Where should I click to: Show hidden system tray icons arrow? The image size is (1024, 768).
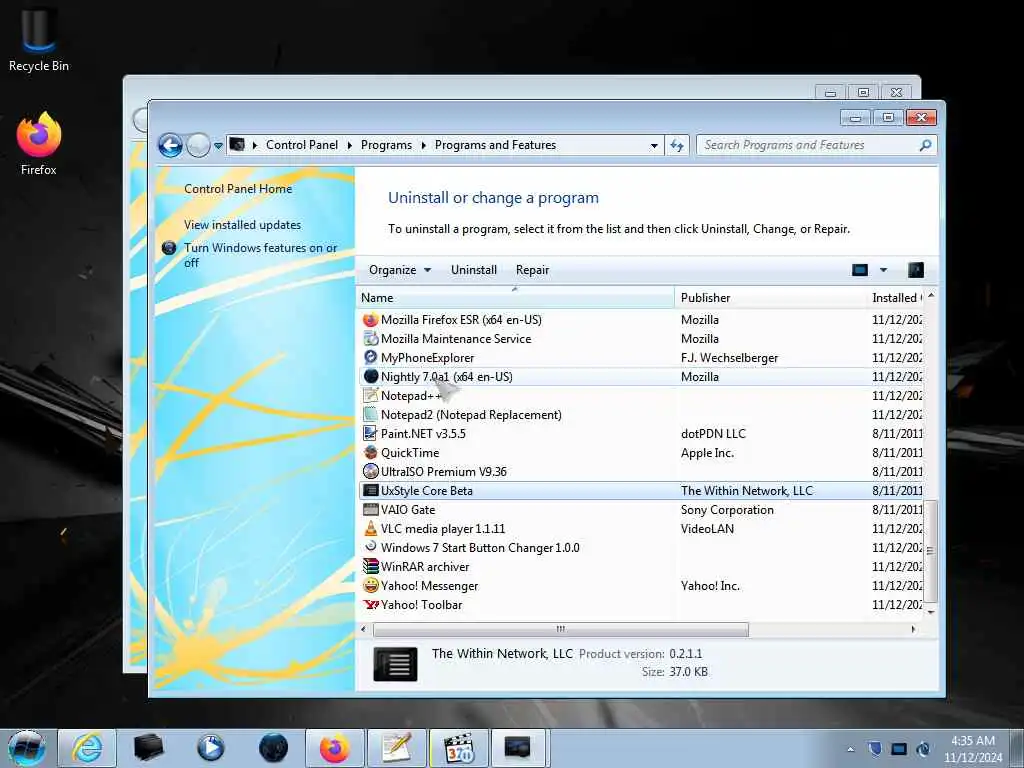(x=850, y=749)
